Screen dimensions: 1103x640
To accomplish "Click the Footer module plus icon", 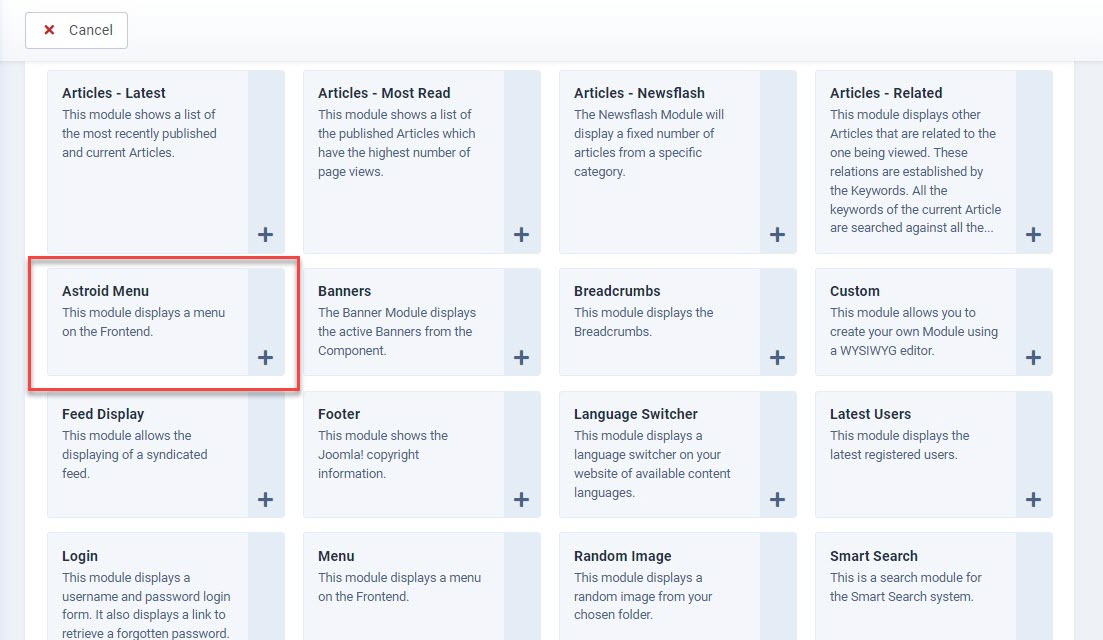I will click(521, 500).
